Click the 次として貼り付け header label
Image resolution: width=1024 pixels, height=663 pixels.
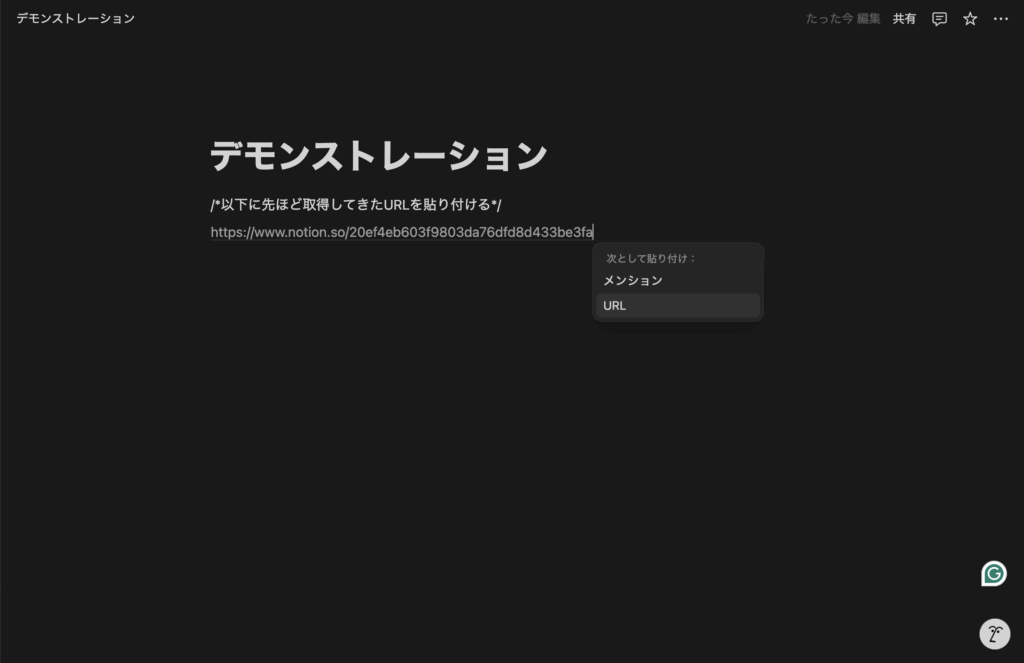click(651, 258)
